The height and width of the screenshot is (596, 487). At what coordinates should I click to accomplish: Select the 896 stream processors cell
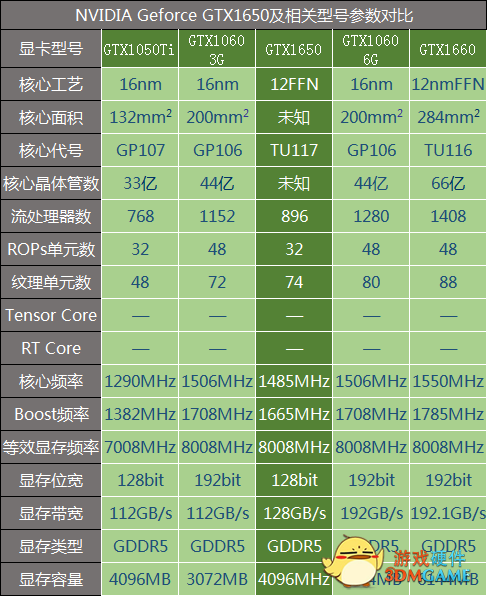[x=294, y=216]
